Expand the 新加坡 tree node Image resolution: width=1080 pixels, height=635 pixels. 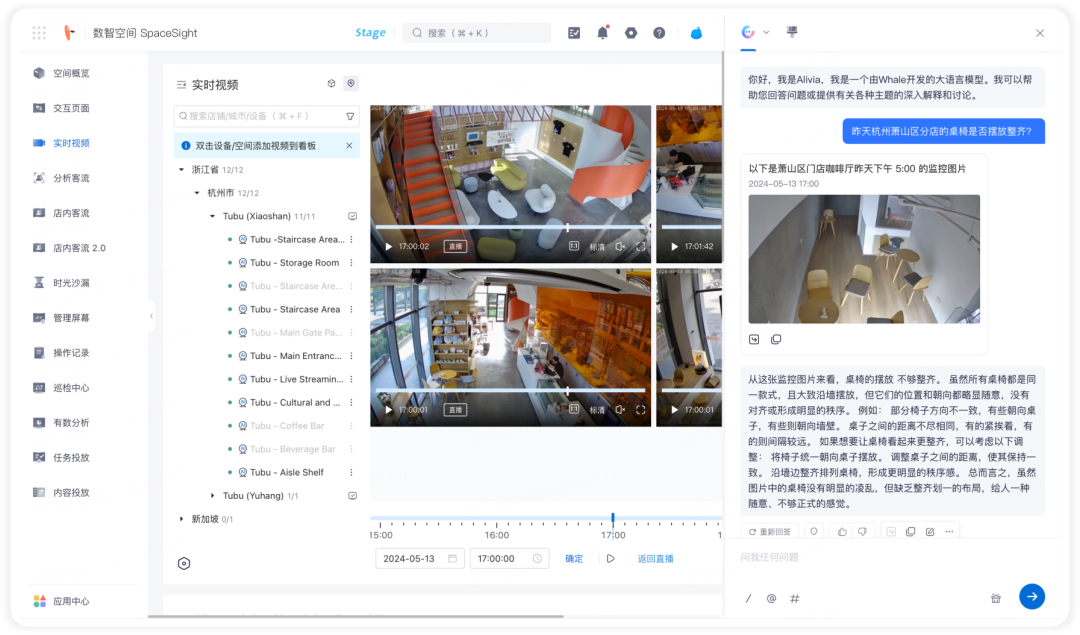point(182,519)
